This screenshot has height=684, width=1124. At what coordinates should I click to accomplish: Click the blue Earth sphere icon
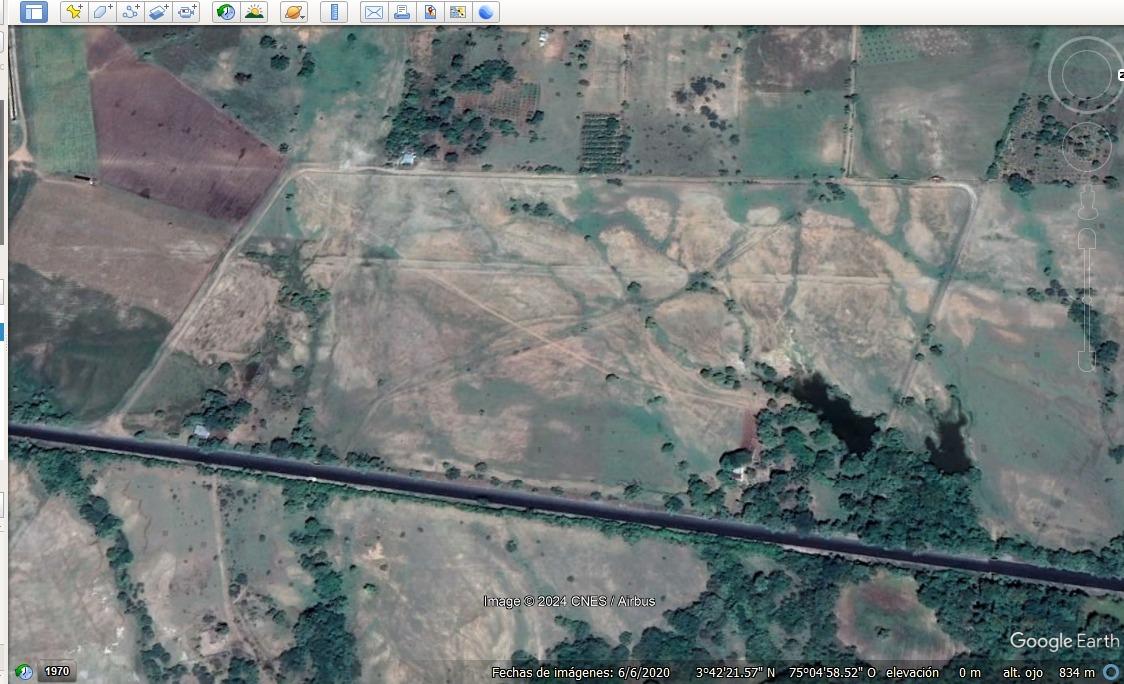(486, 12)
